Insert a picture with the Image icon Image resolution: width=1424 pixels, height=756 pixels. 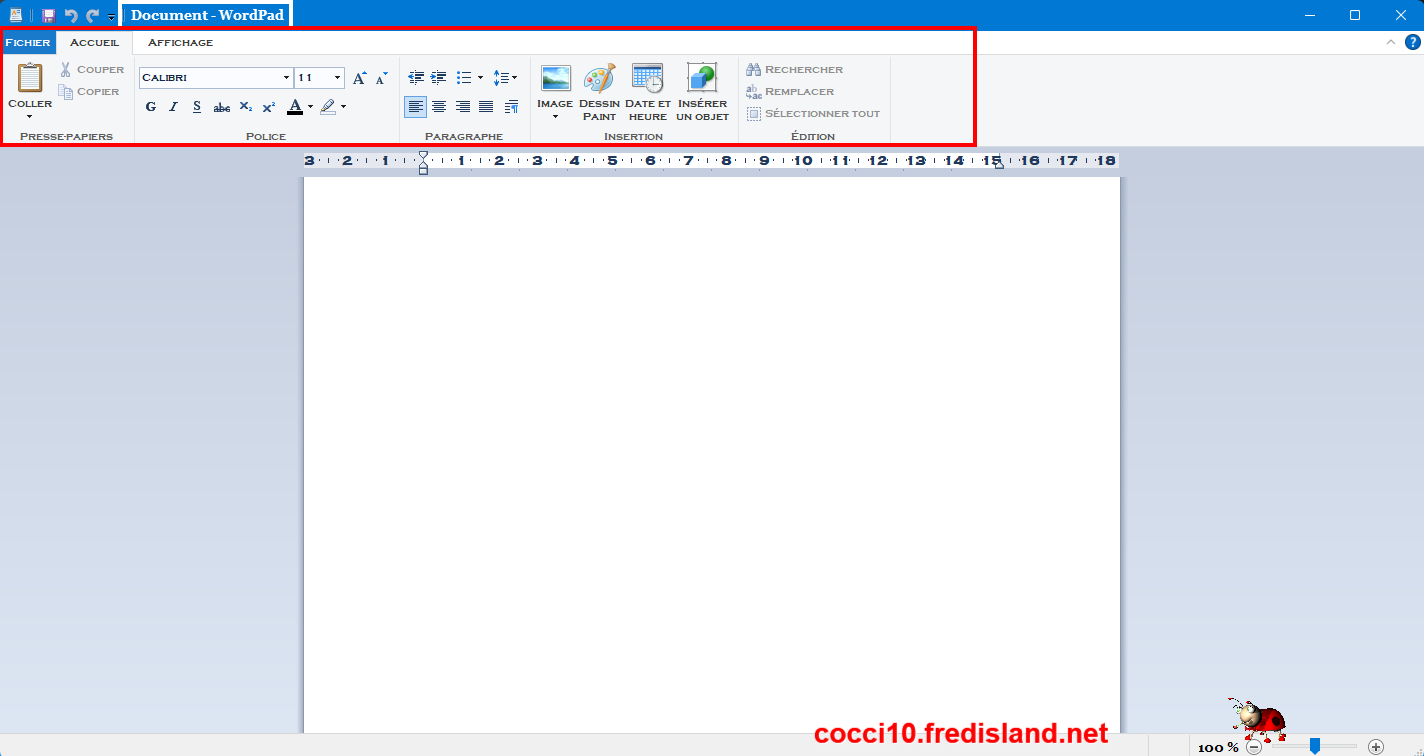555,78
